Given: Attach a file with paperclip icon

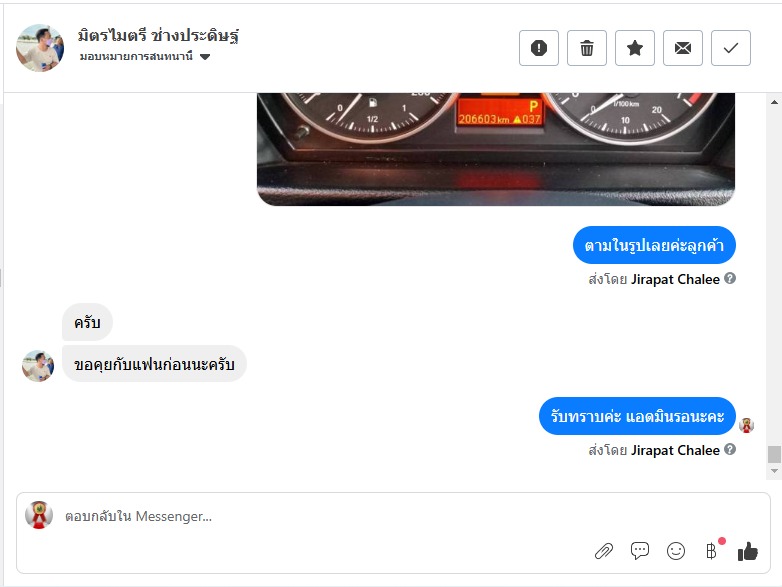Looking at the screenshot, I should (603, 551).
